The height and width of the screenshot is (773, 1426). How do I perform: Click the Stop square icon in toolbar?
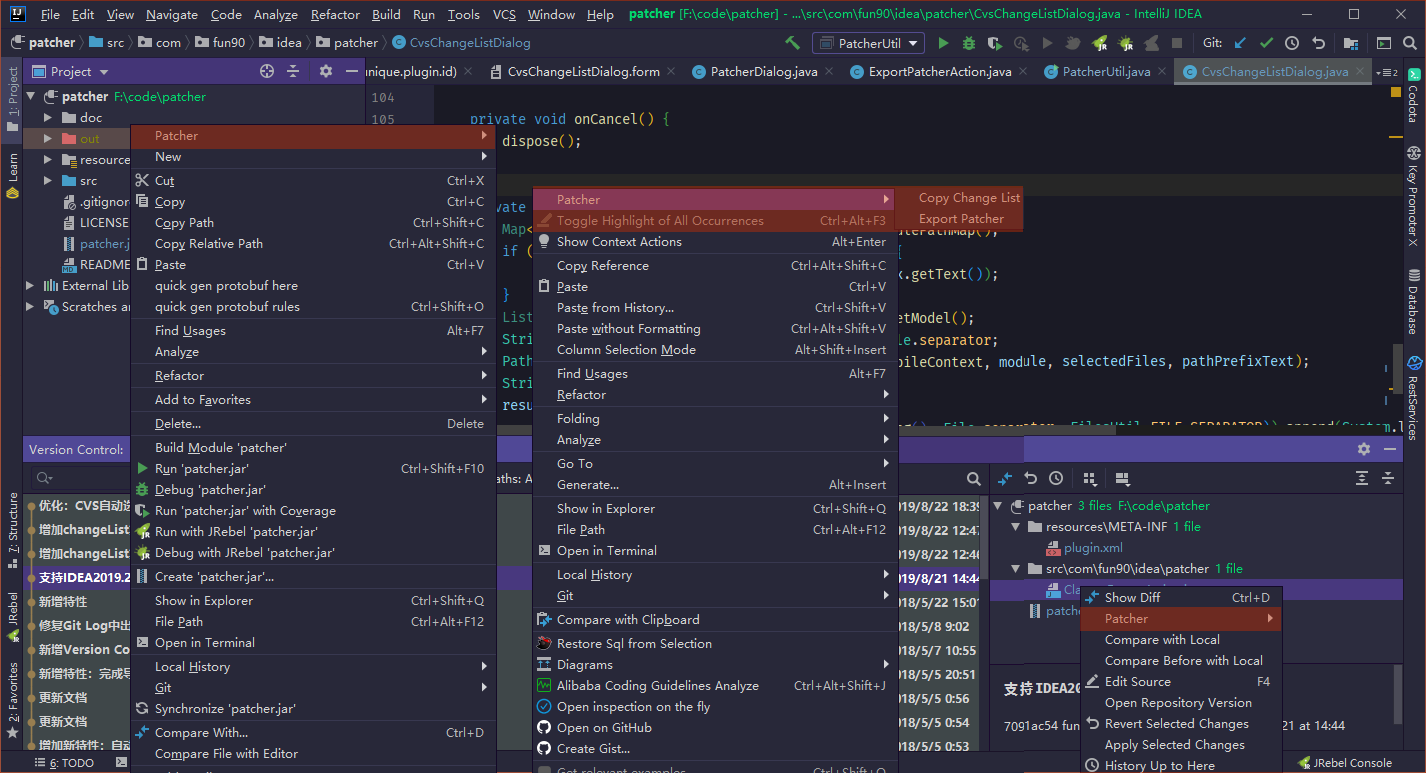[x=1177, y=43]
